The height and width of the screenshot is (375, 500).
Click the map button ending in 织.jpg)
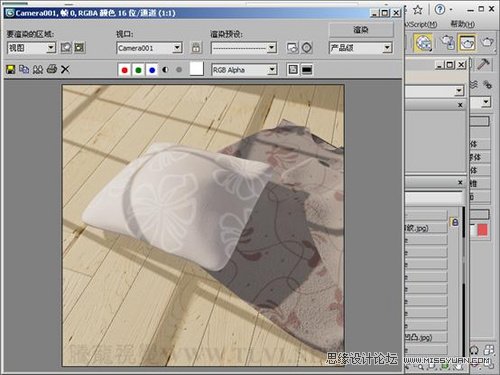pyautogui.click(x=426, y=228)
